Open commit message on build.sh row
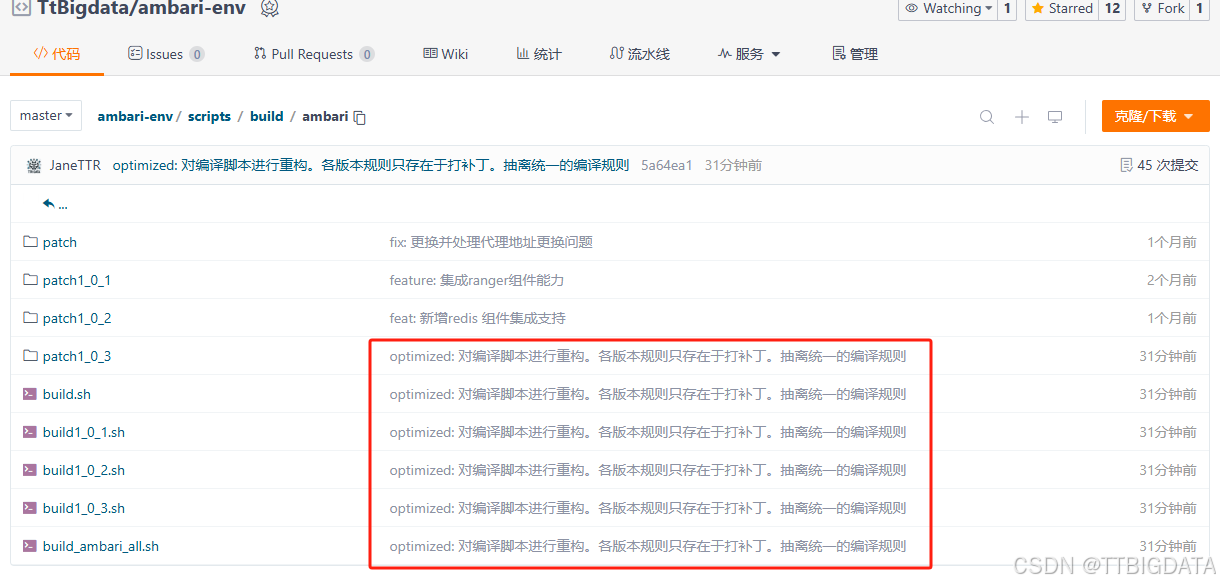This screenshot has width=1220, height=585. pyautogui.click(x=648, y=394)
